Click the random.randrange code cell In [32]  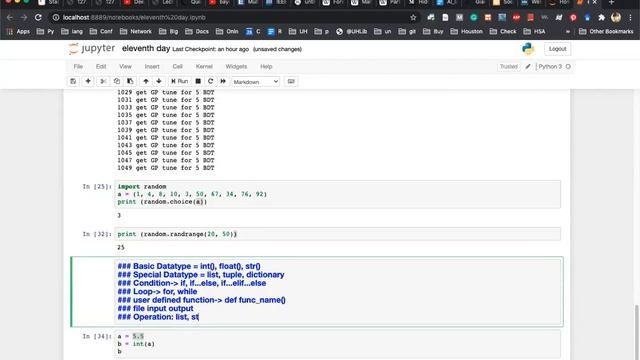tap(338, 234)
